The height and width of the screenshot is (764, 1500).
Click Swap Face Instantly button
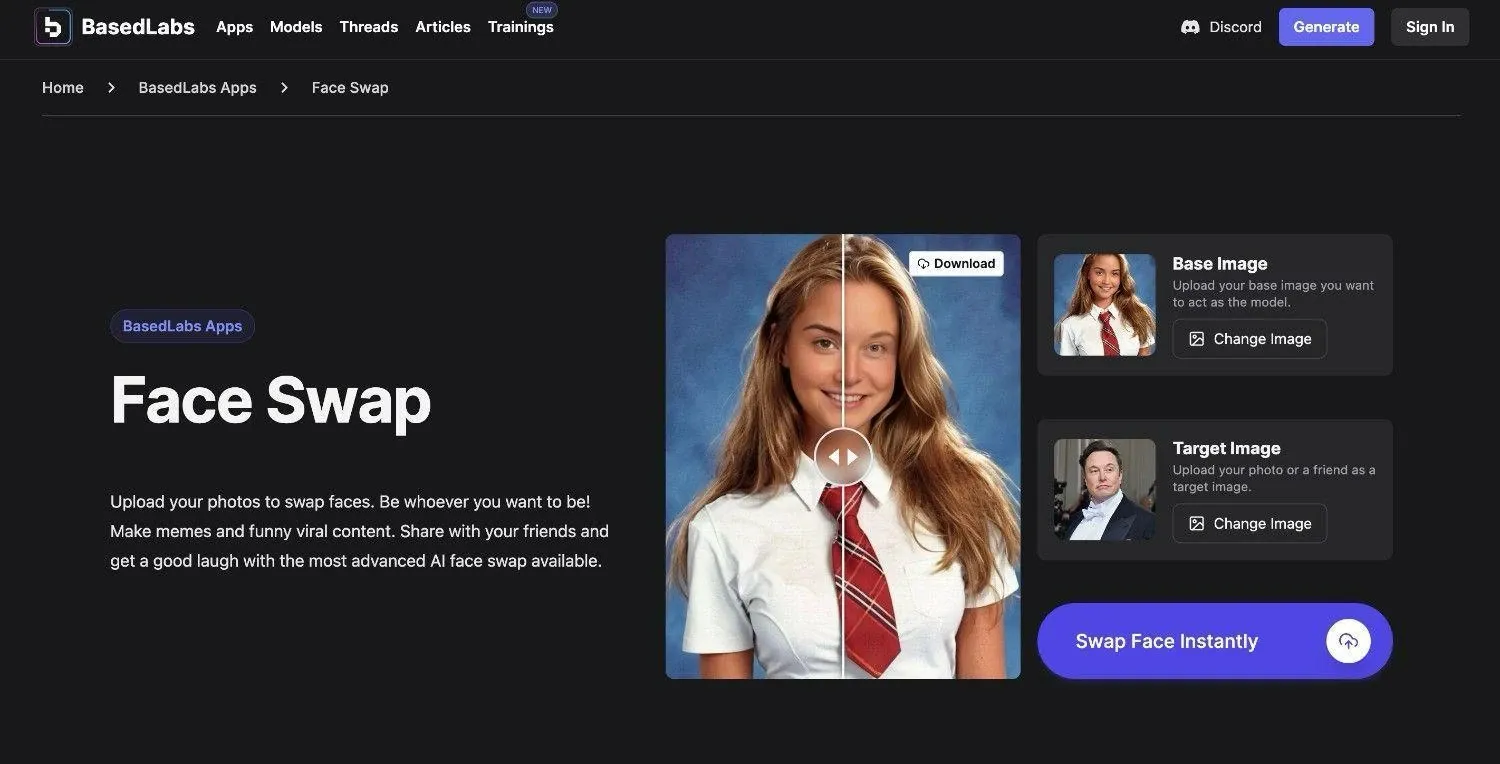1214,641
